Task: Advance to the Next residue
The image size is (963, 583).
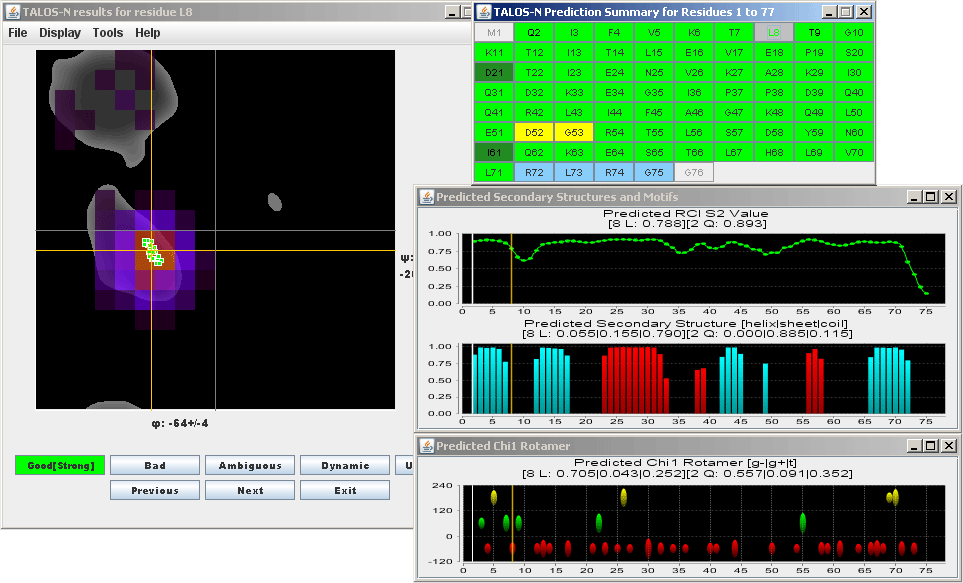Action: 250,490
